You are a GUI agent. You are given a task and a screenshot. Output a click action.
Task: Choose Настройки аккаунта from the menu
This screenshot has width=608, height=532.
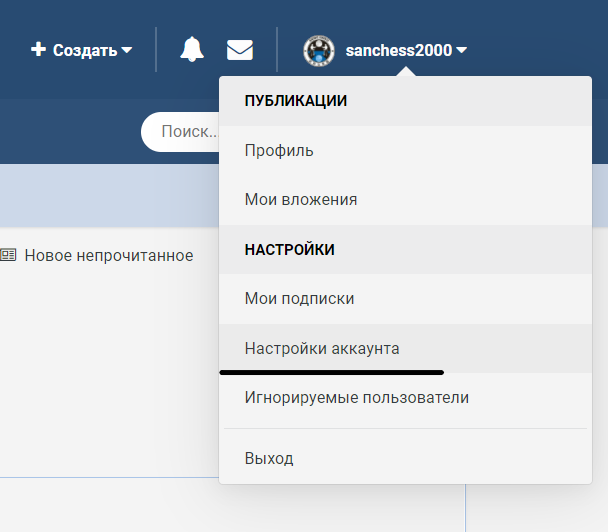point(322,348)
